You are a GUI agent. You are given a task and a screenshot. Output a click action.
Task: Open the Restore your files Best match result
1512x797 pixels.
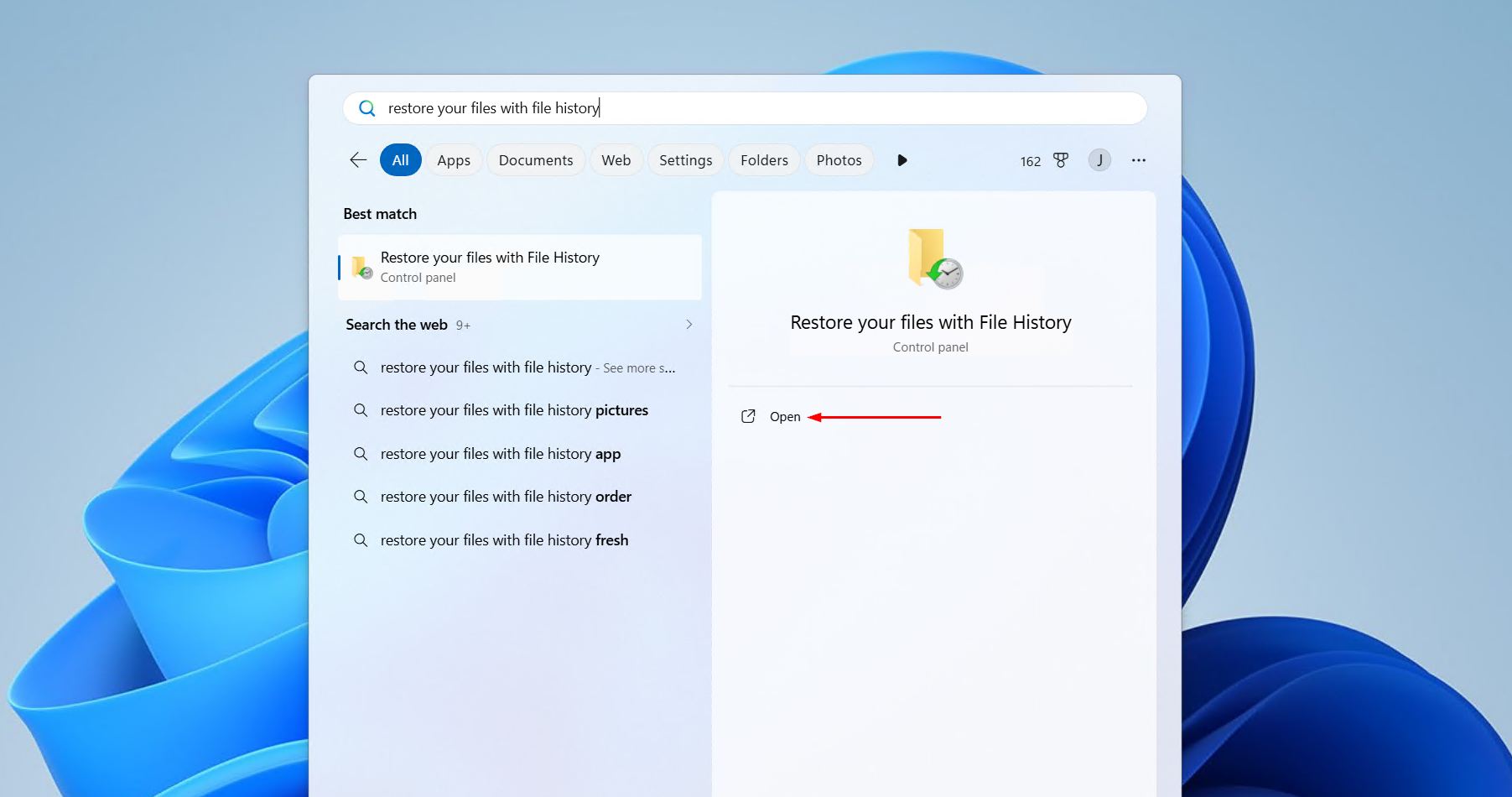(520, 267)
